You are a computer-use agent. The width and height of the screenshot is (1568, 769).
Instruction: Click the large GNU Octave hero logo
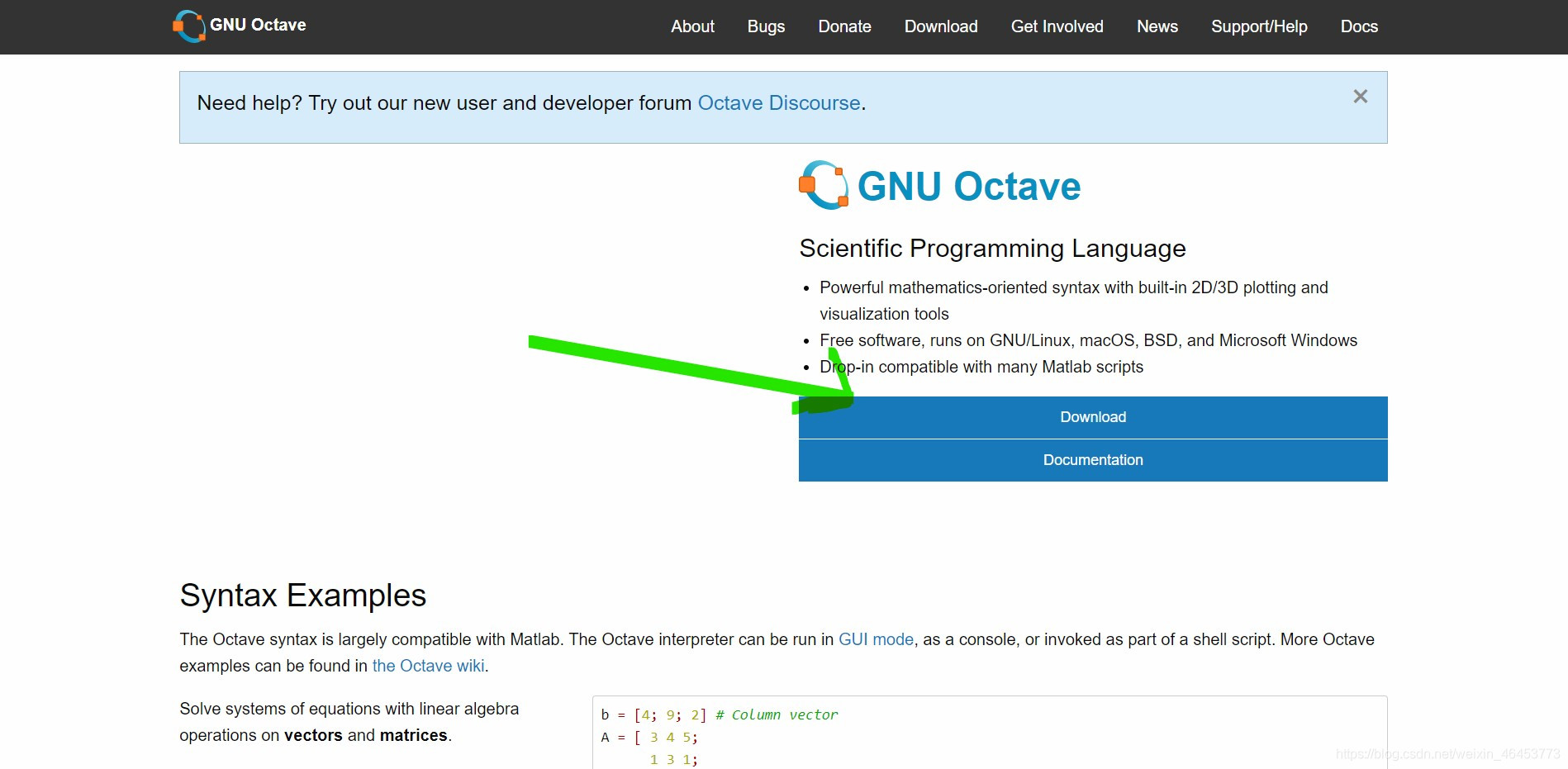(824, 185)
